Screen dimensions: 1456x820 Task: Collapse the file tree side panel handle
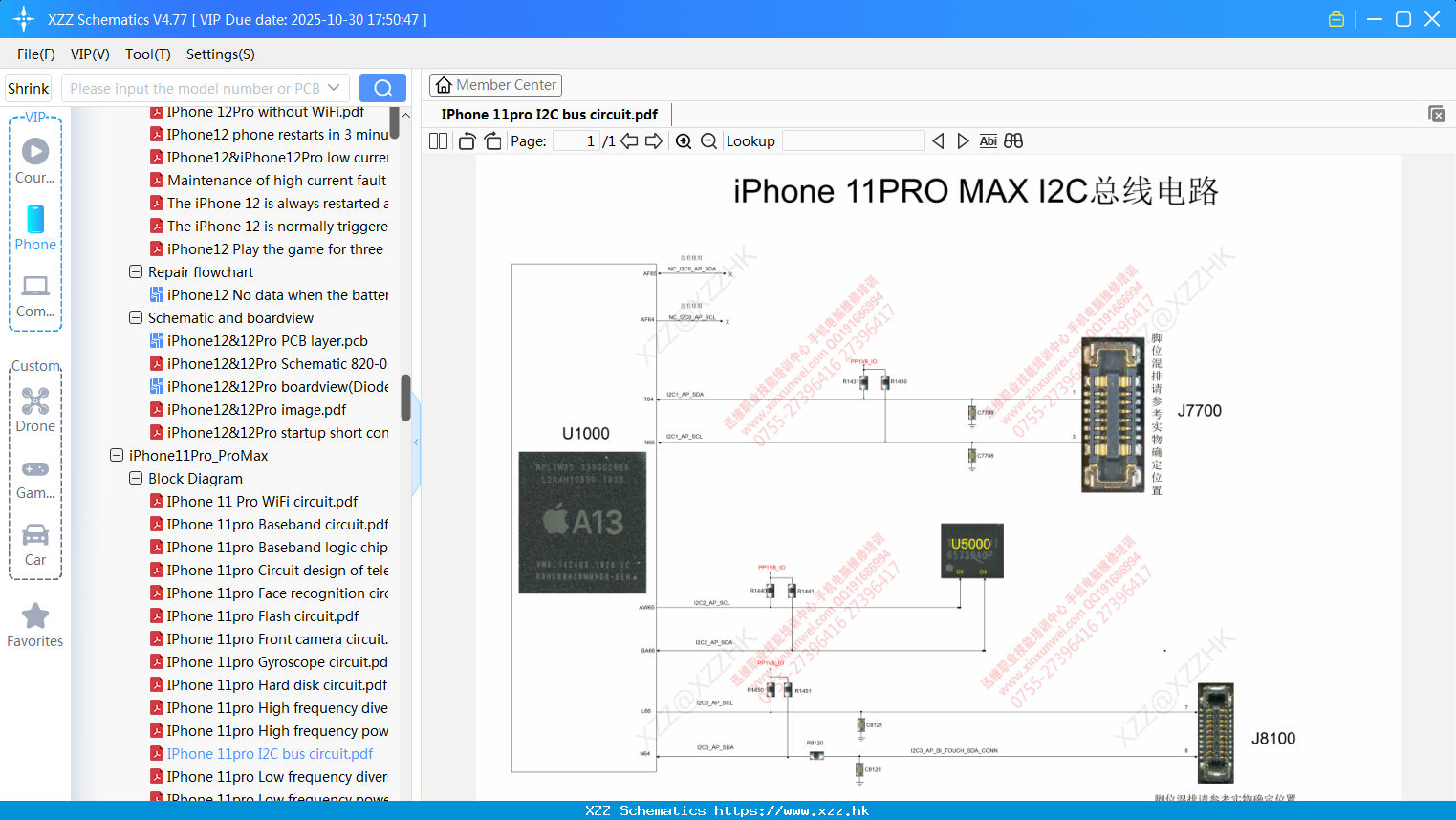coord(416,442)
